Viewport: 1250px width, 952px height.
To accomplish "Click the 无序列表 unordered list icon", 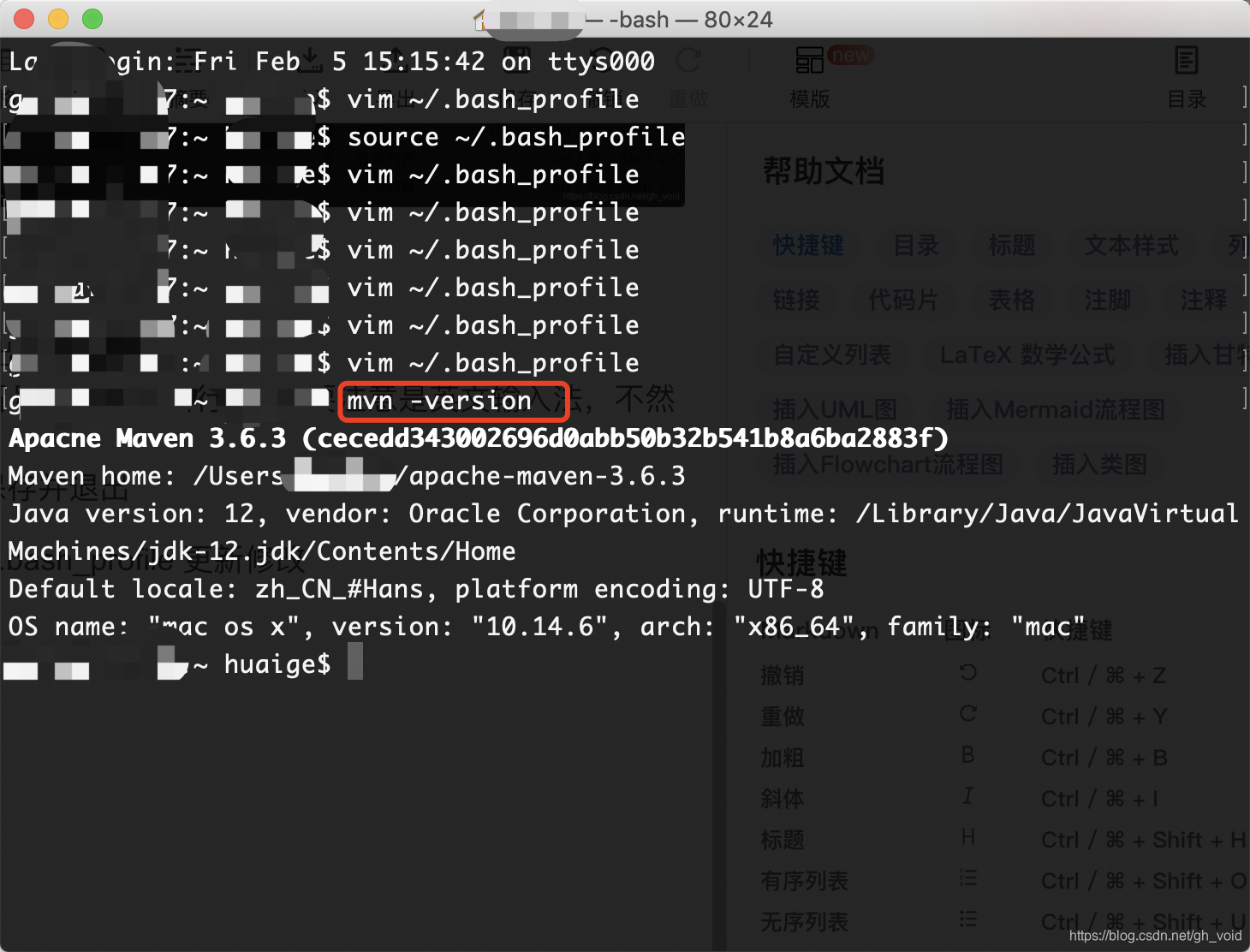I will click(968, 919).
